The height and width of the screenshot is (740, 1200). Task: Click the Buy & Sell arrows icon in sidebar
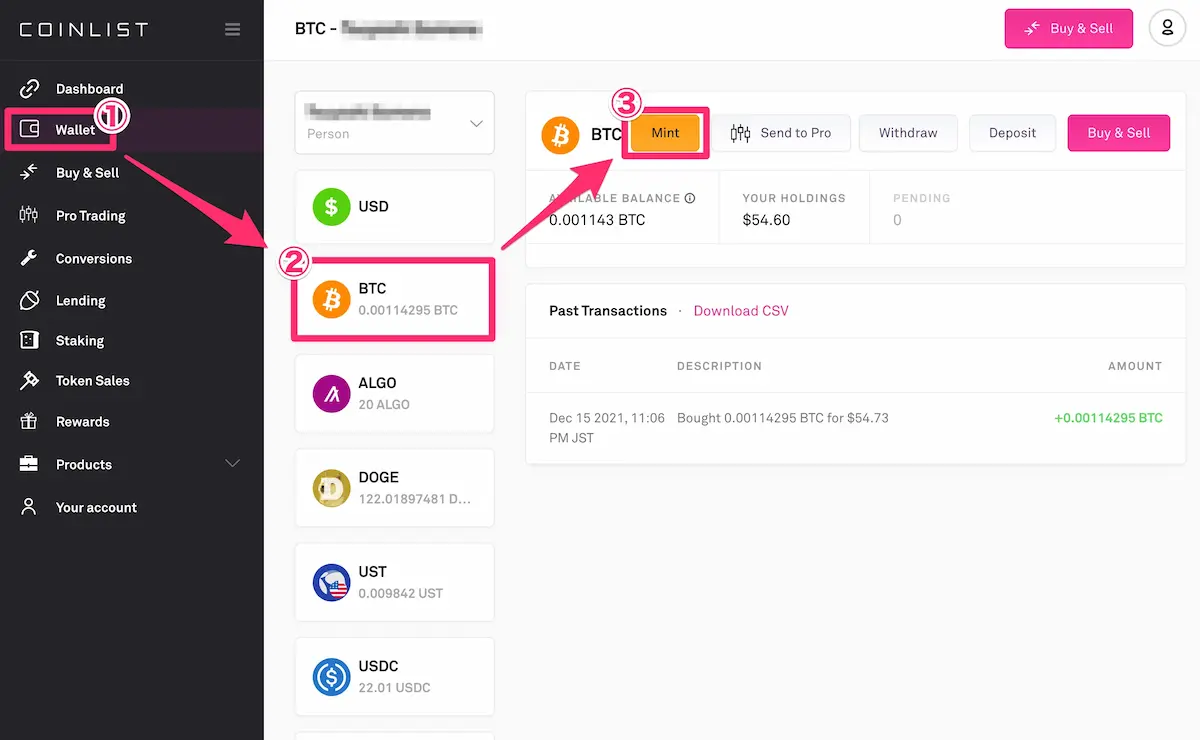point(30,172)
